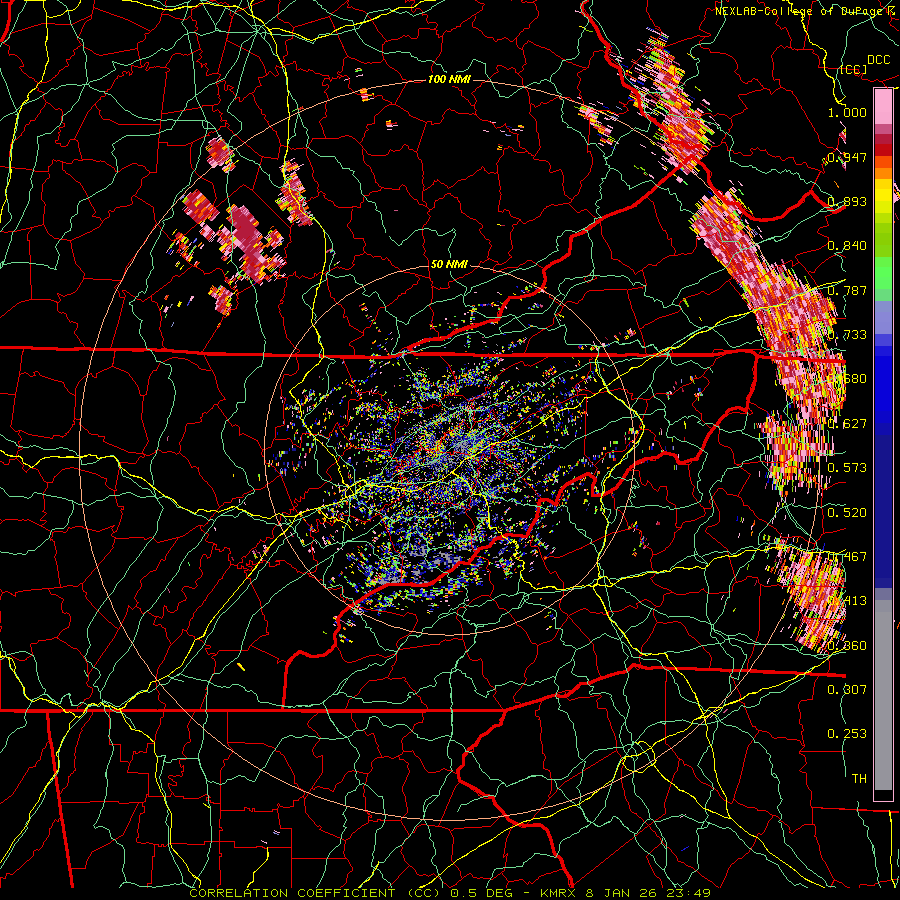Click the 0.787 scale value

(847, 290)
